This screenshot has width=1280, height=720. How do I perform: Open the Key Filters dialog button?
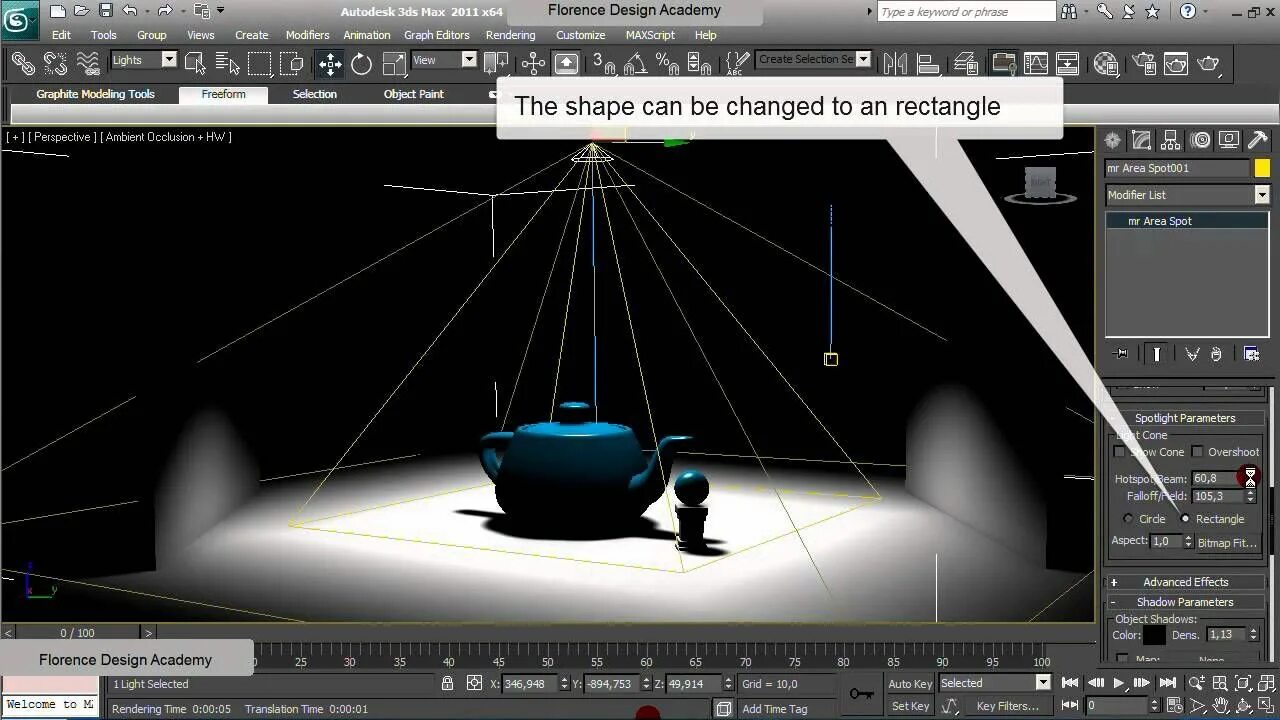[1008, 706]
